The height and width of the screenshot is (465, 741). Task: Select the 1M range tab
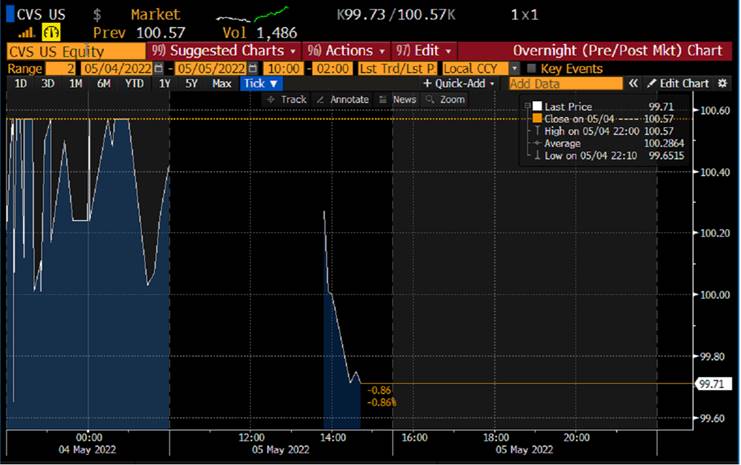point(75,84)
